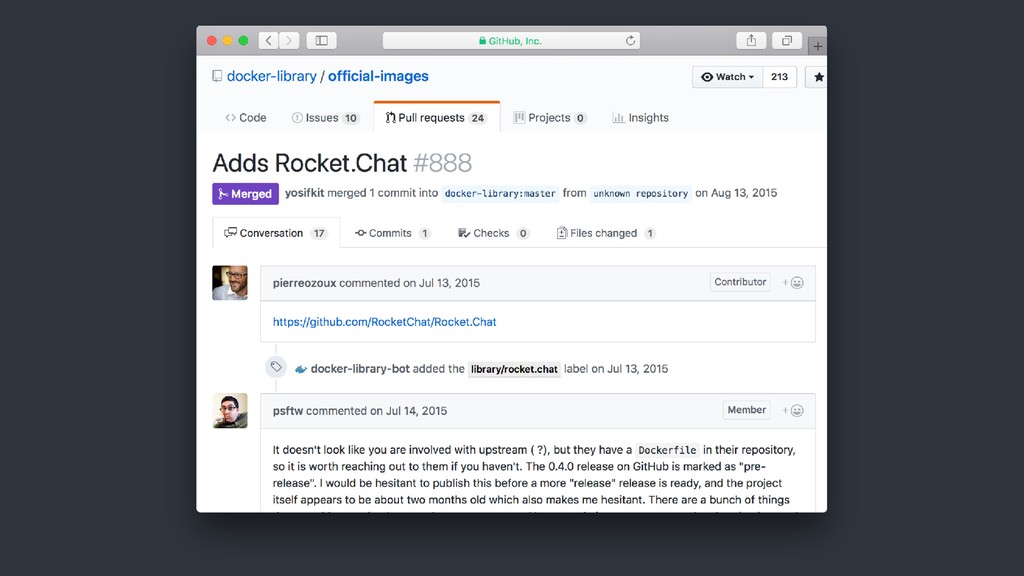
Task: Open the library/rocket.chat label
Action: [514, 369]
